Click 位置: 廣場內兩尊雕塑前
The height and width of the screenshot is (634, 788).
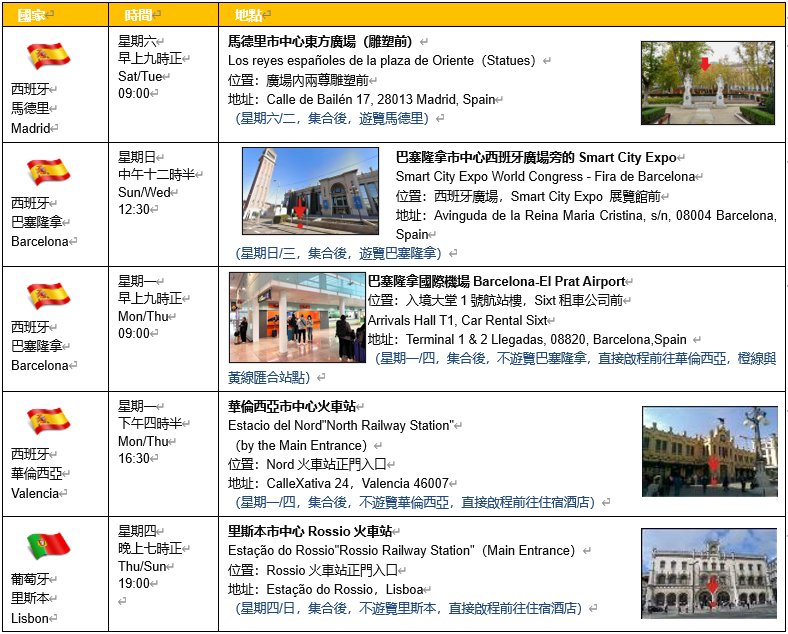298,80
